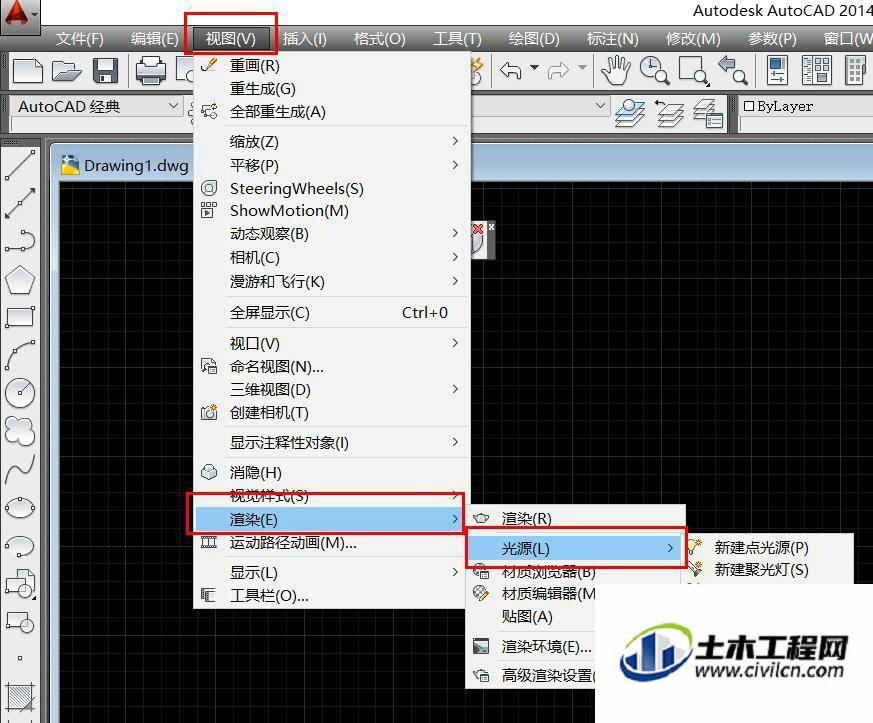Open 命名视图(N)... dialog
The image size is (873, 723).
[332, 367]
